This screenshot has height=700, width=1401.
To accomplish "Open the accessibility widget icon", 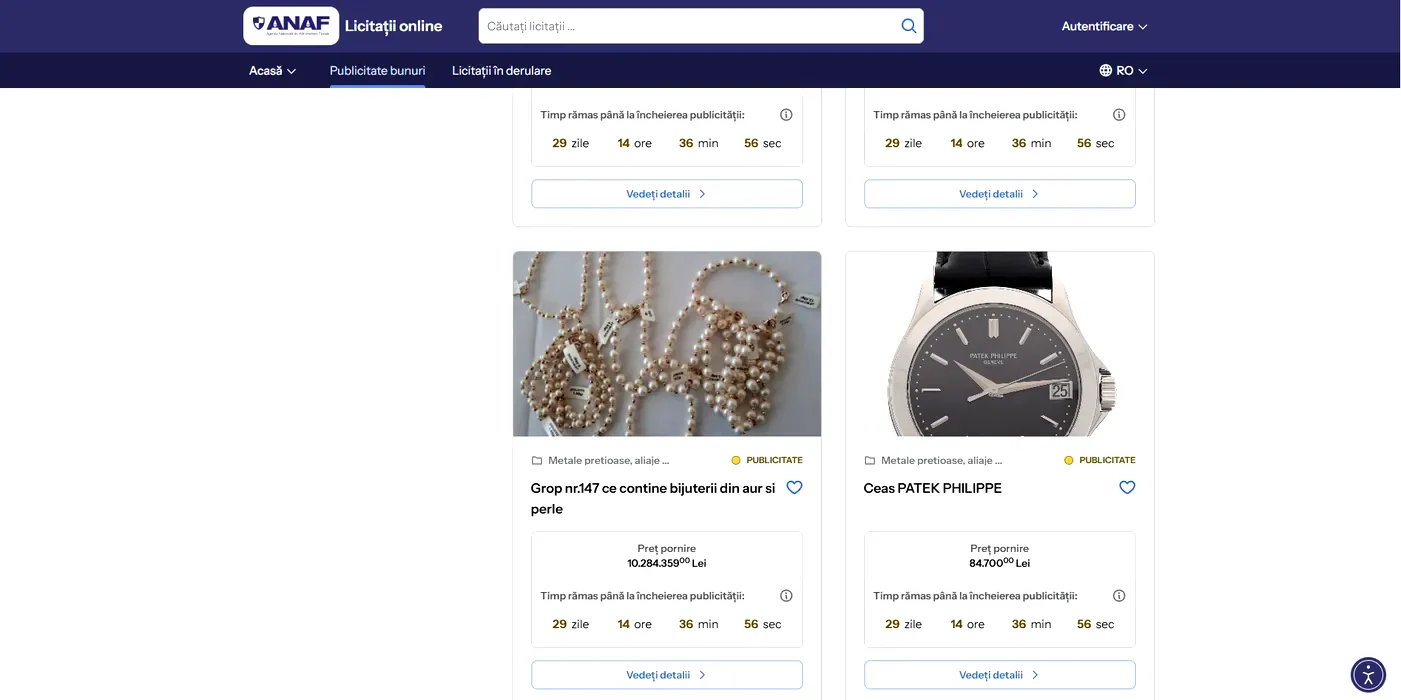I will (1368, 675).
